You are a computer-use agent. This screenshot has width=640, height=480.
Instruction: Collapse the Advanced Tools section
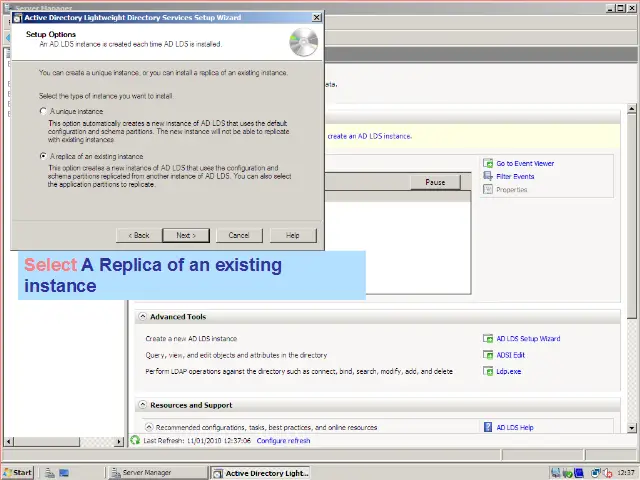point(142,316)
